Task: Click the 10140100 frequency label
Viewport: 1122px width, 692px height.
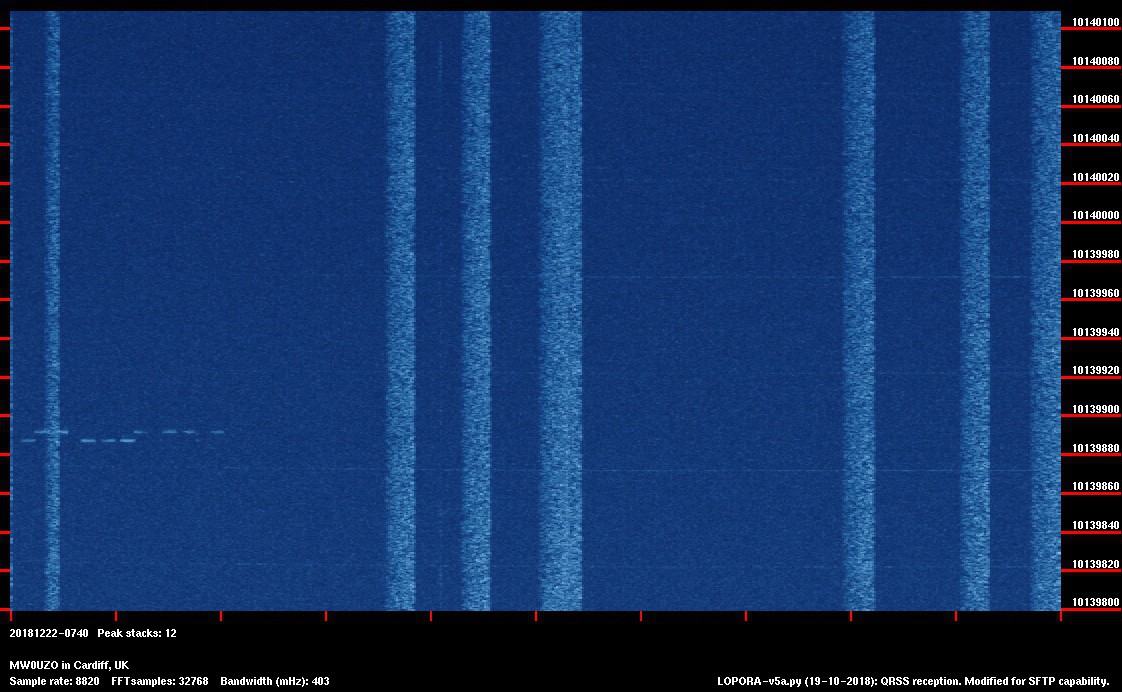Action: tap(1095, 22)
